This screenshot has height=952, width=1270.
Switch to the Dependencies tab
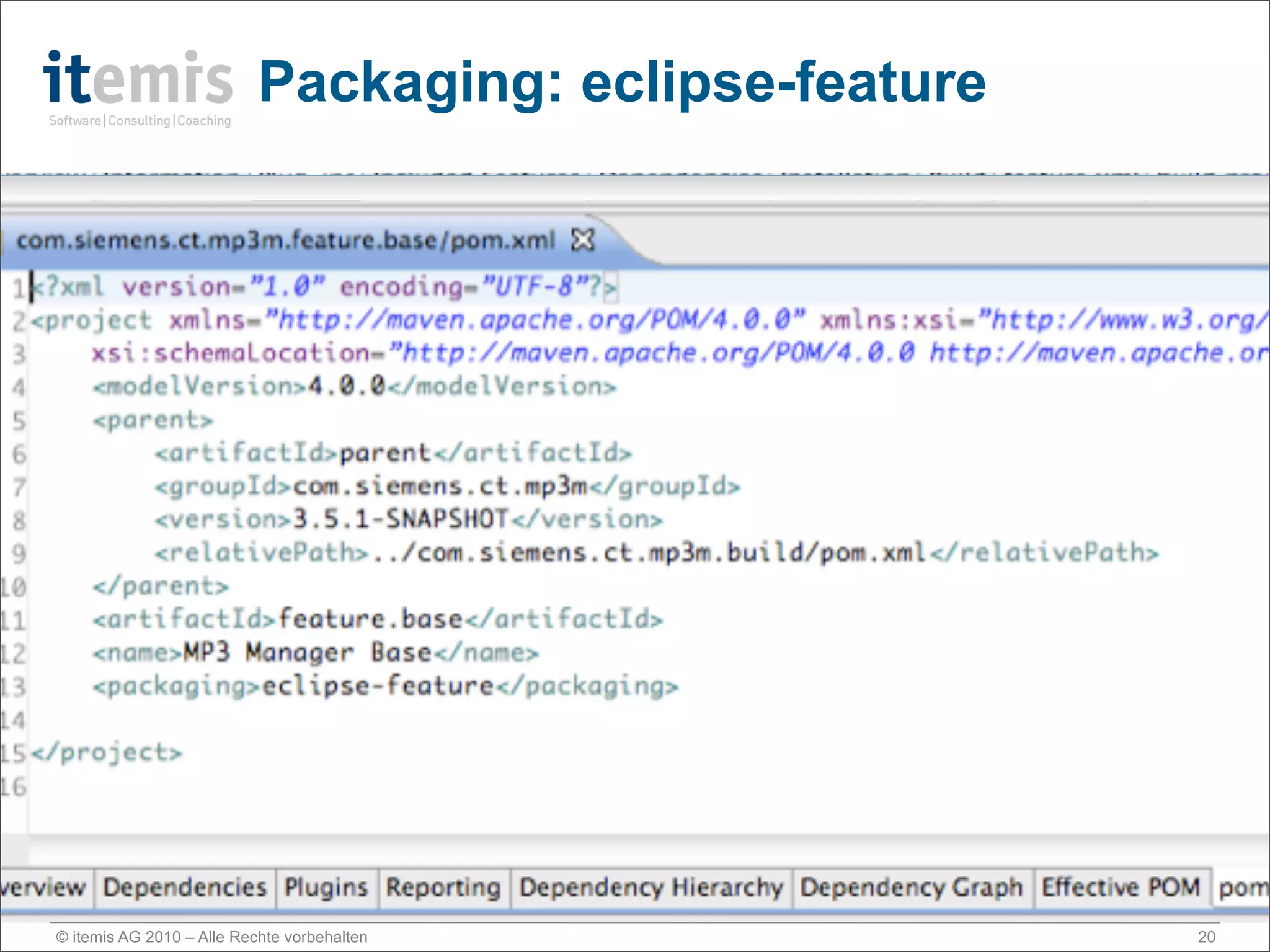(x=185, y=888)
